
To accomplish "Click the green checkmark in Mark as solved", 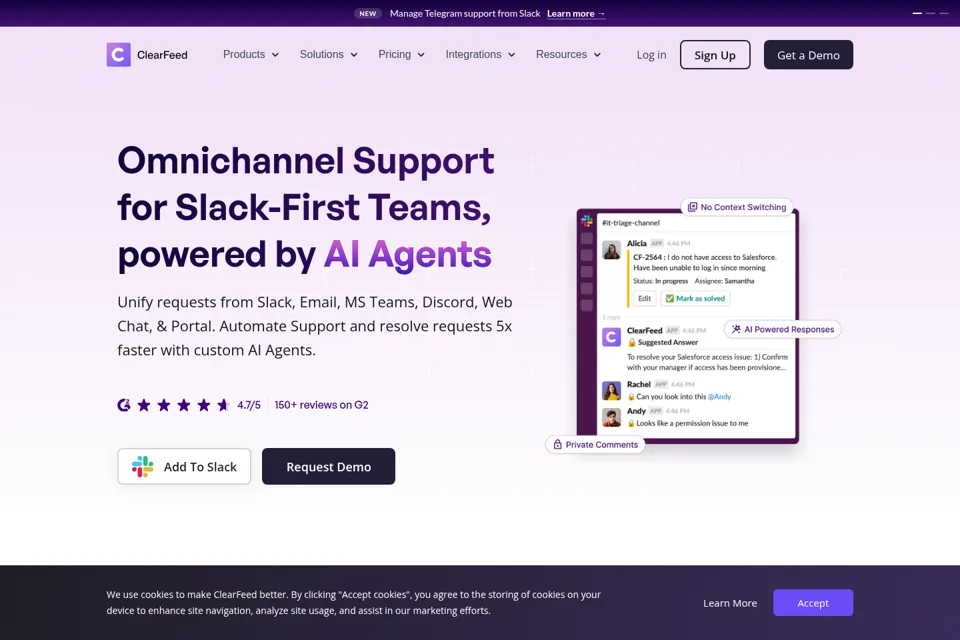I will point(670,298).
